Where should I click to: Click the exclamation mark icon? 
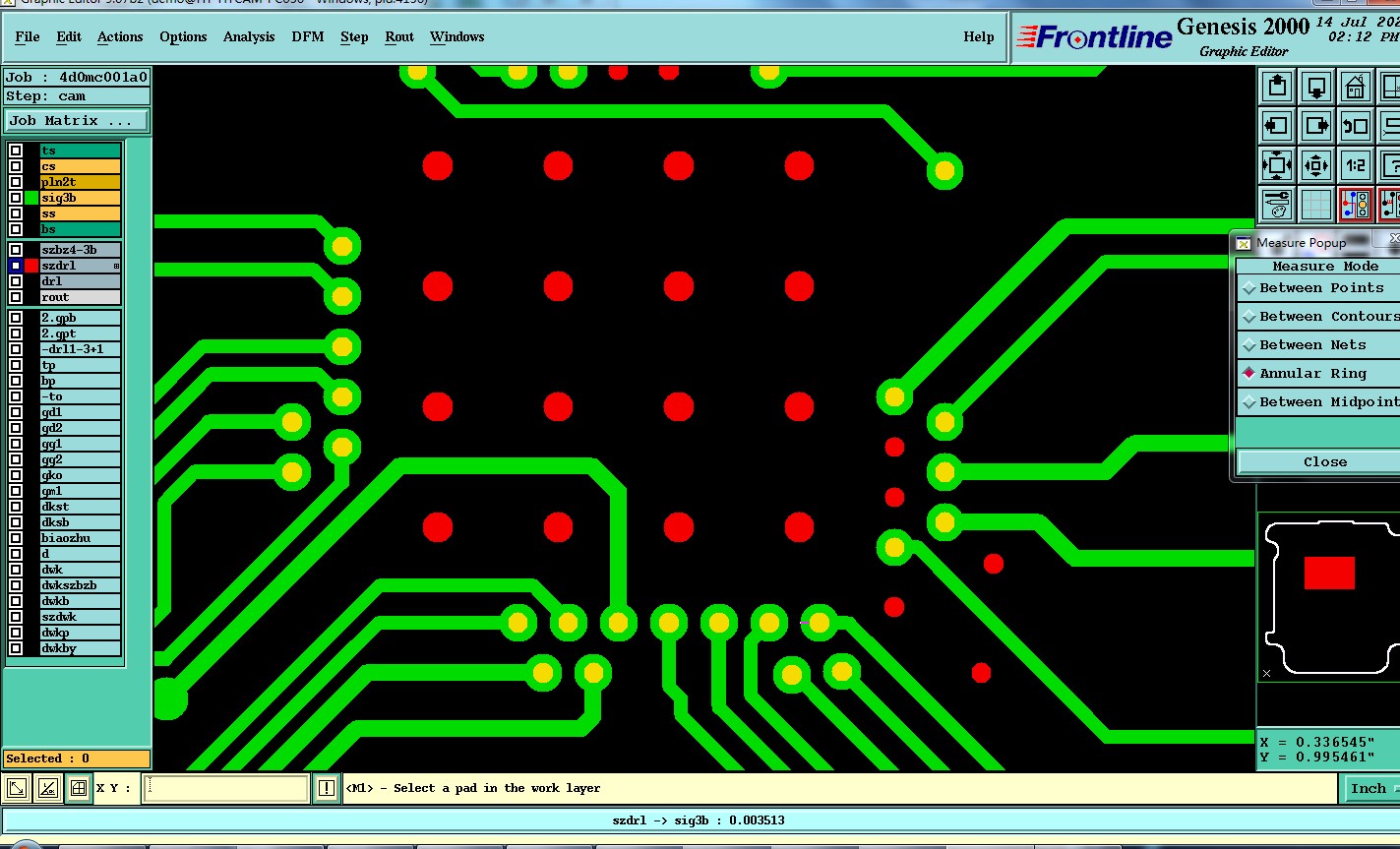327,788
